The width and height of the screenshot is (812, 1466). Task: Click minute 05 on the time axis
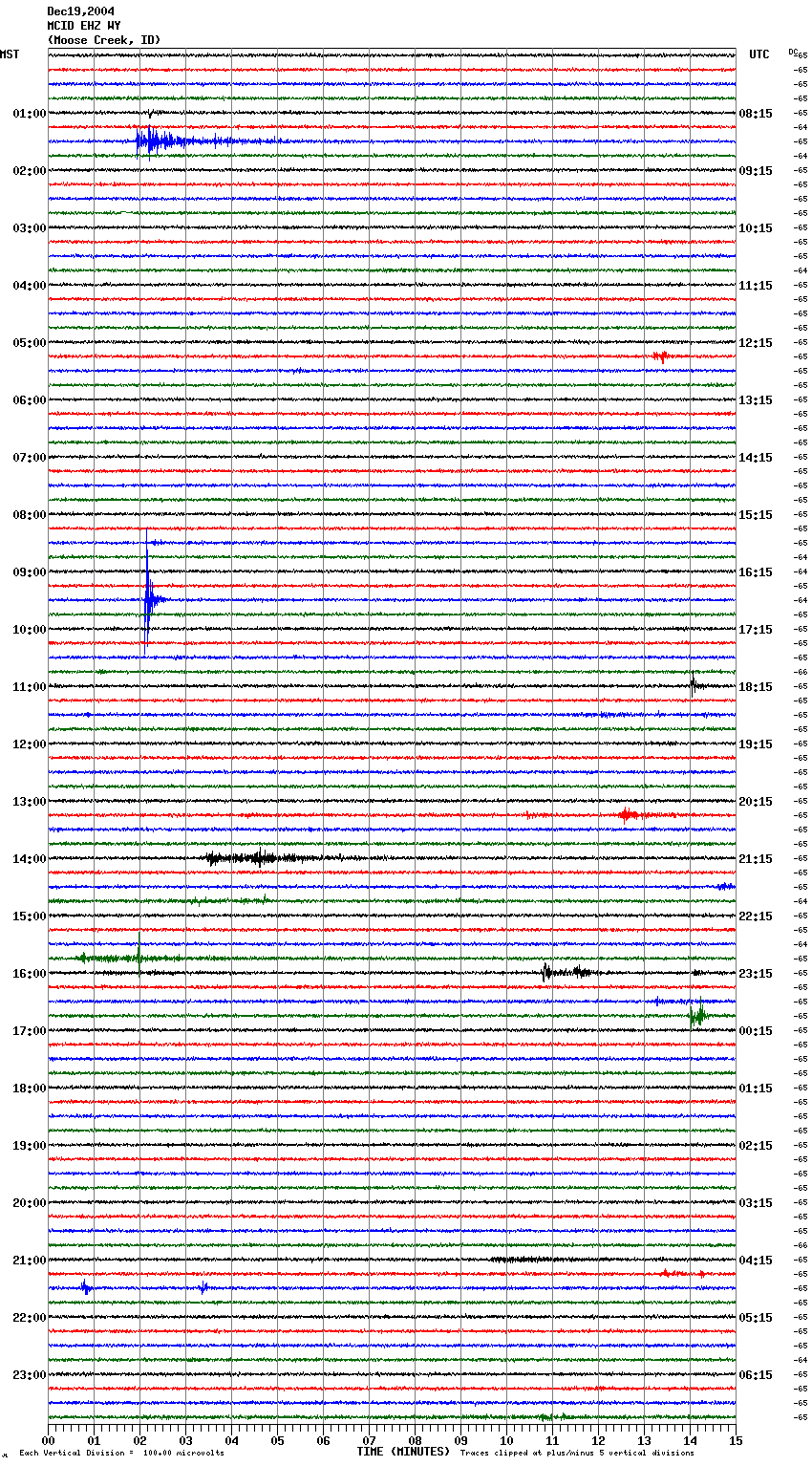pos(277,1440)
